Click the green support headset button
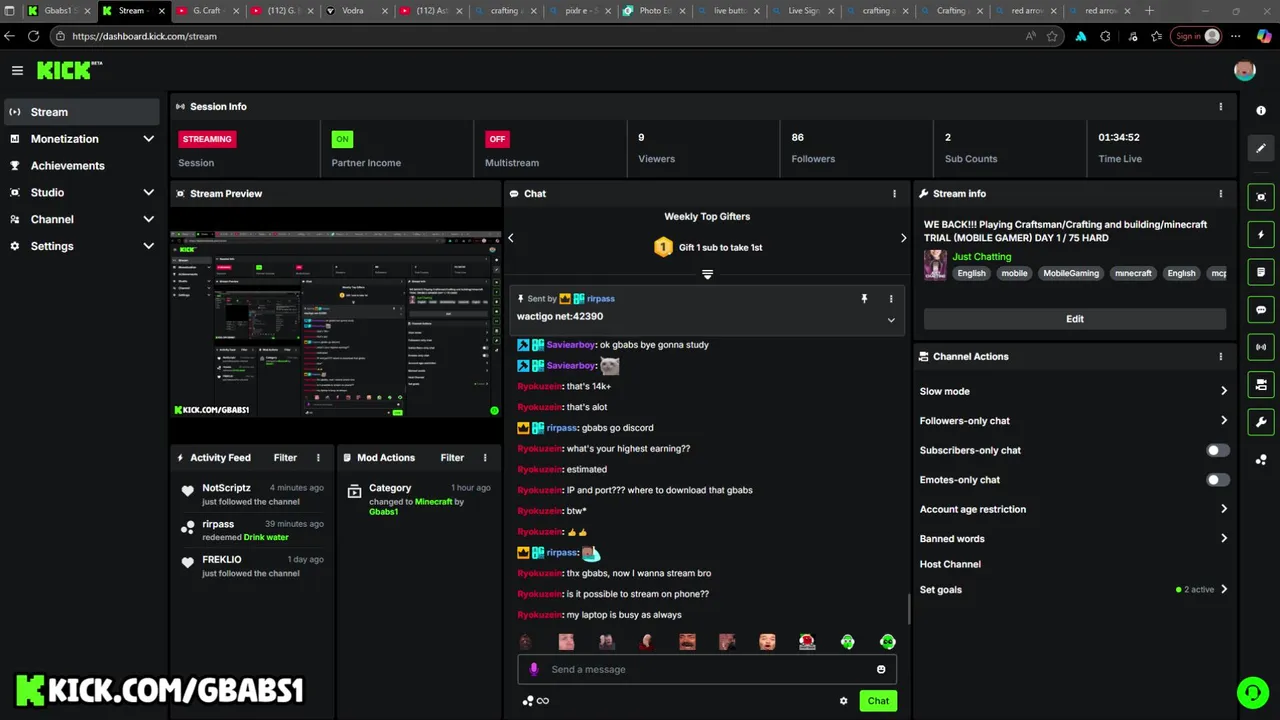This screenshot has height=720, width=1280. (x=1251, y=692)
